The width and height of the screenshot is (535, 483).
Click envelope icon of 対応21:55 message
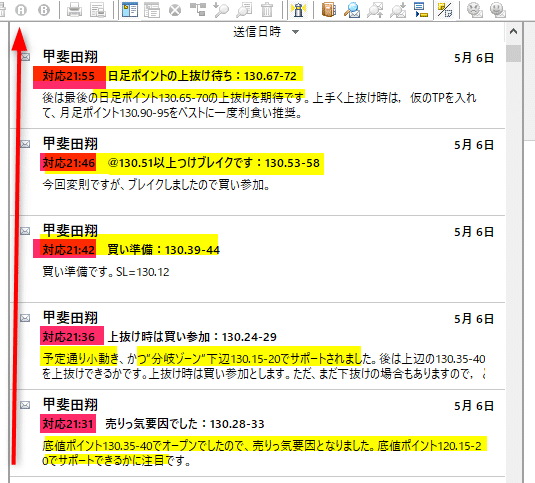click(25, 57)
